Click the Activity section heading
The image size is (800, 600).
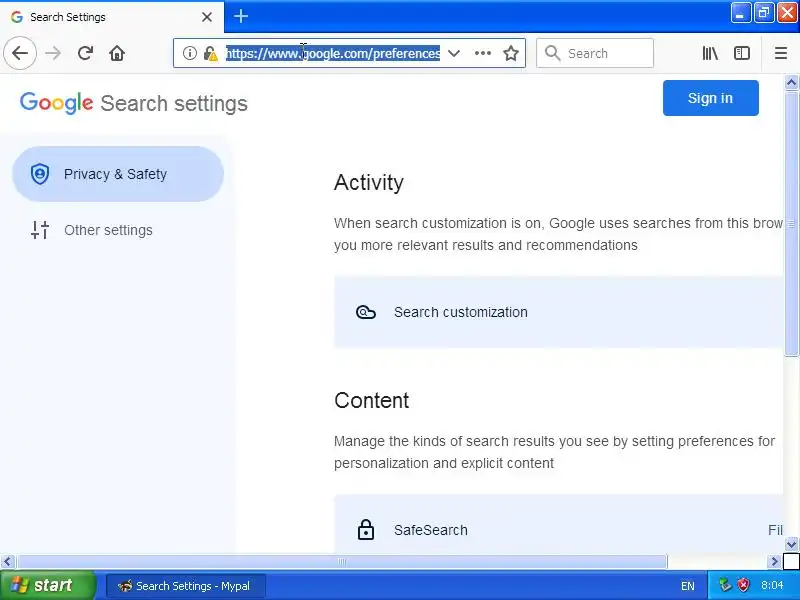(x=369, y=182)
